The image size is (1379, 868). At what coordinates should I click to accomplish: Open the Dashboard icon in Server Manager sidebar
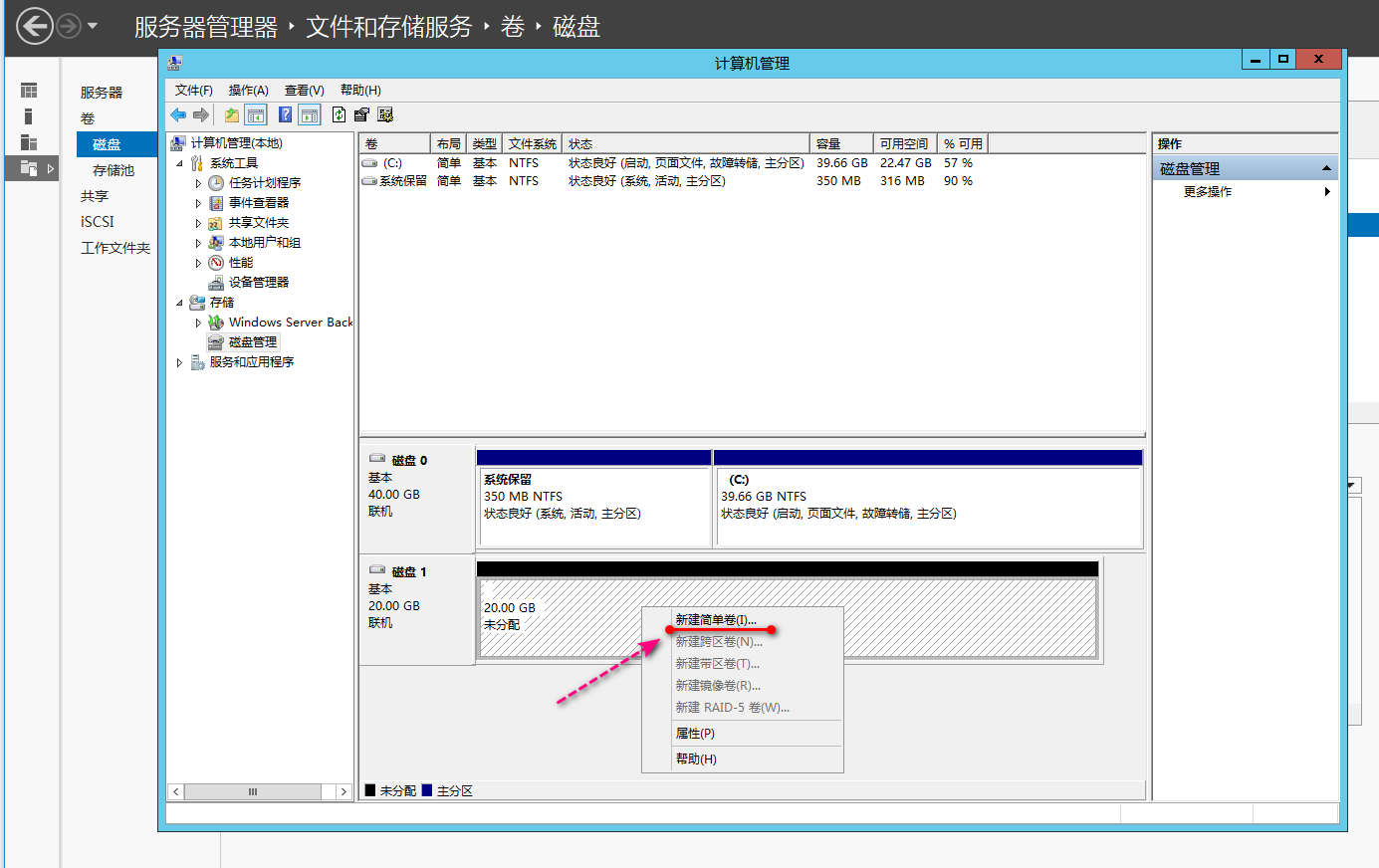[29, 91]
